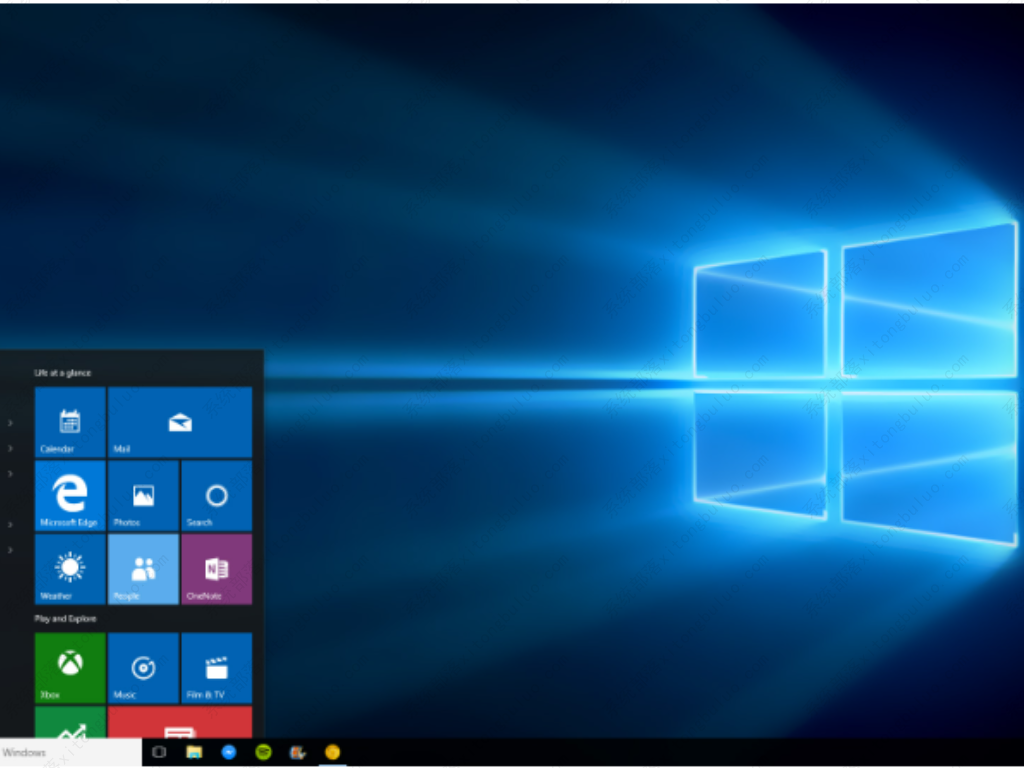
Task: Open the Music tile
Action: point(142,667)
